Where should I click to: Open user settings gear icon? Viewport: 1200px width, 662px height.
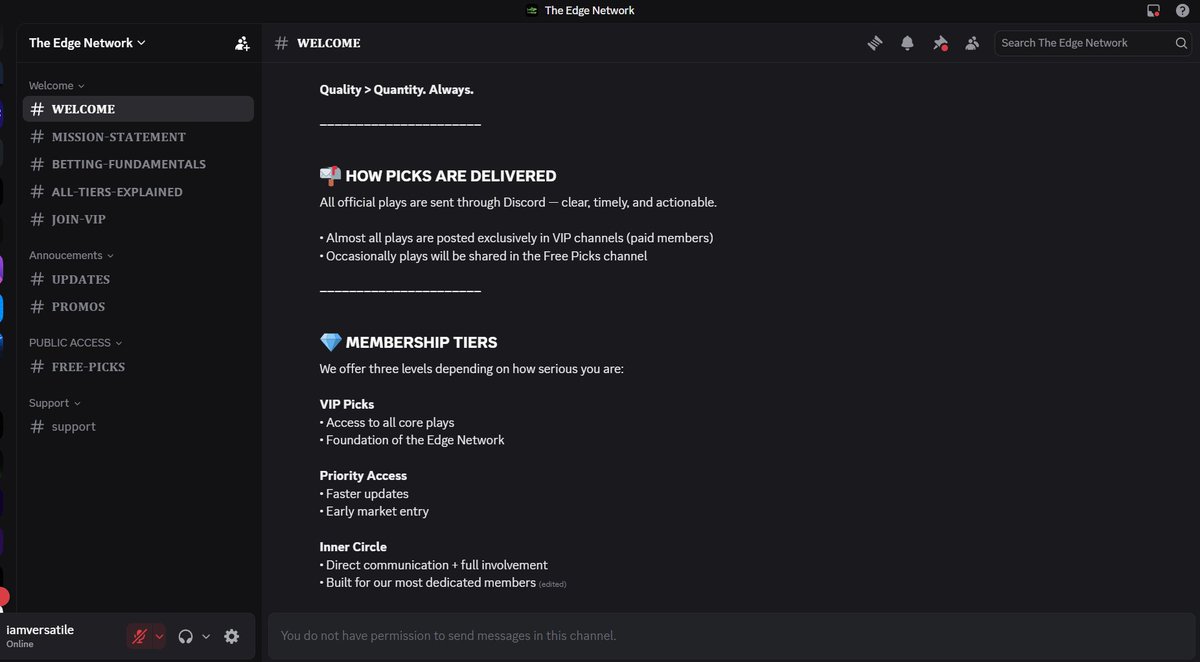click(232, 636)
